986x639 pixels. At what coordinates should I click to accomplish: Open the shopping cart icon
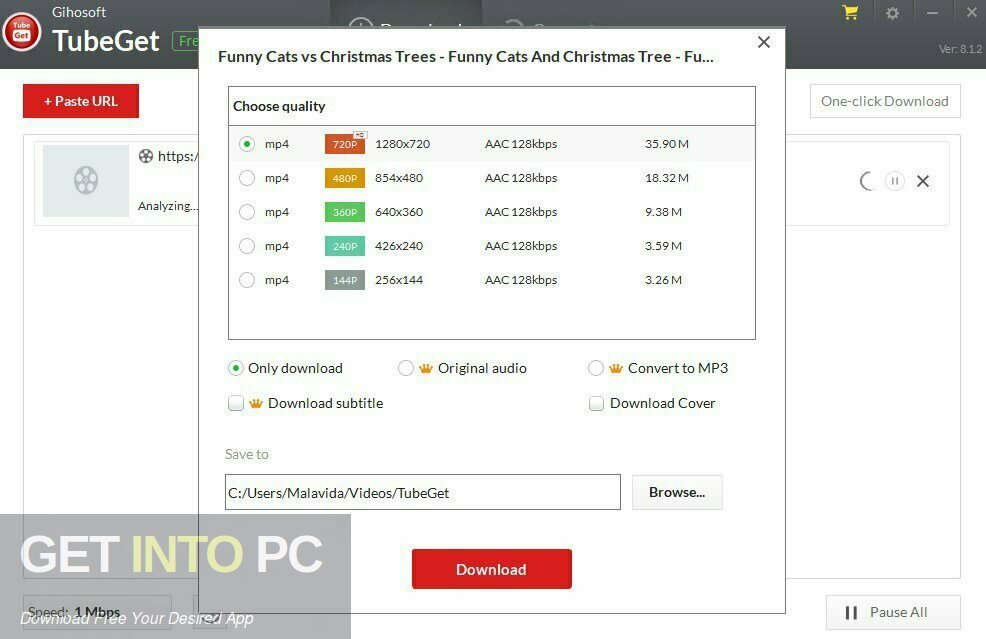coord(851,13)
